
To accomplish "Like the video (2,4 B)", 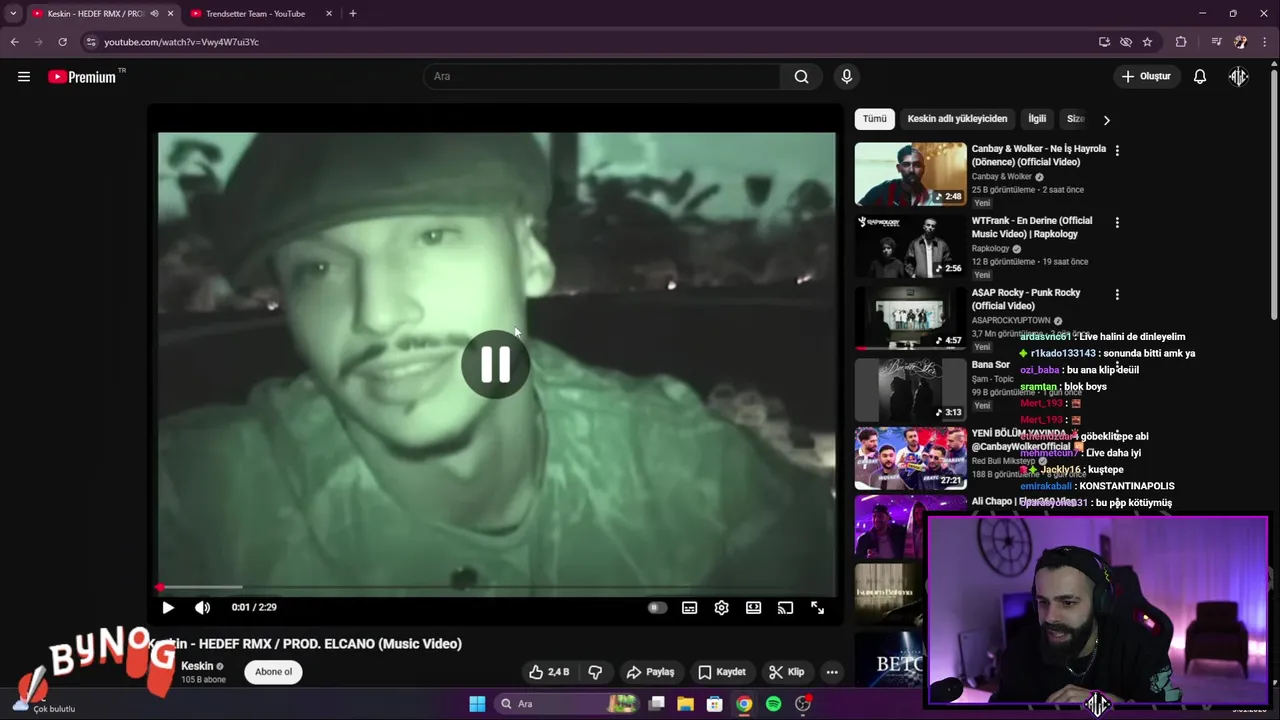I will tap(548, 672).
